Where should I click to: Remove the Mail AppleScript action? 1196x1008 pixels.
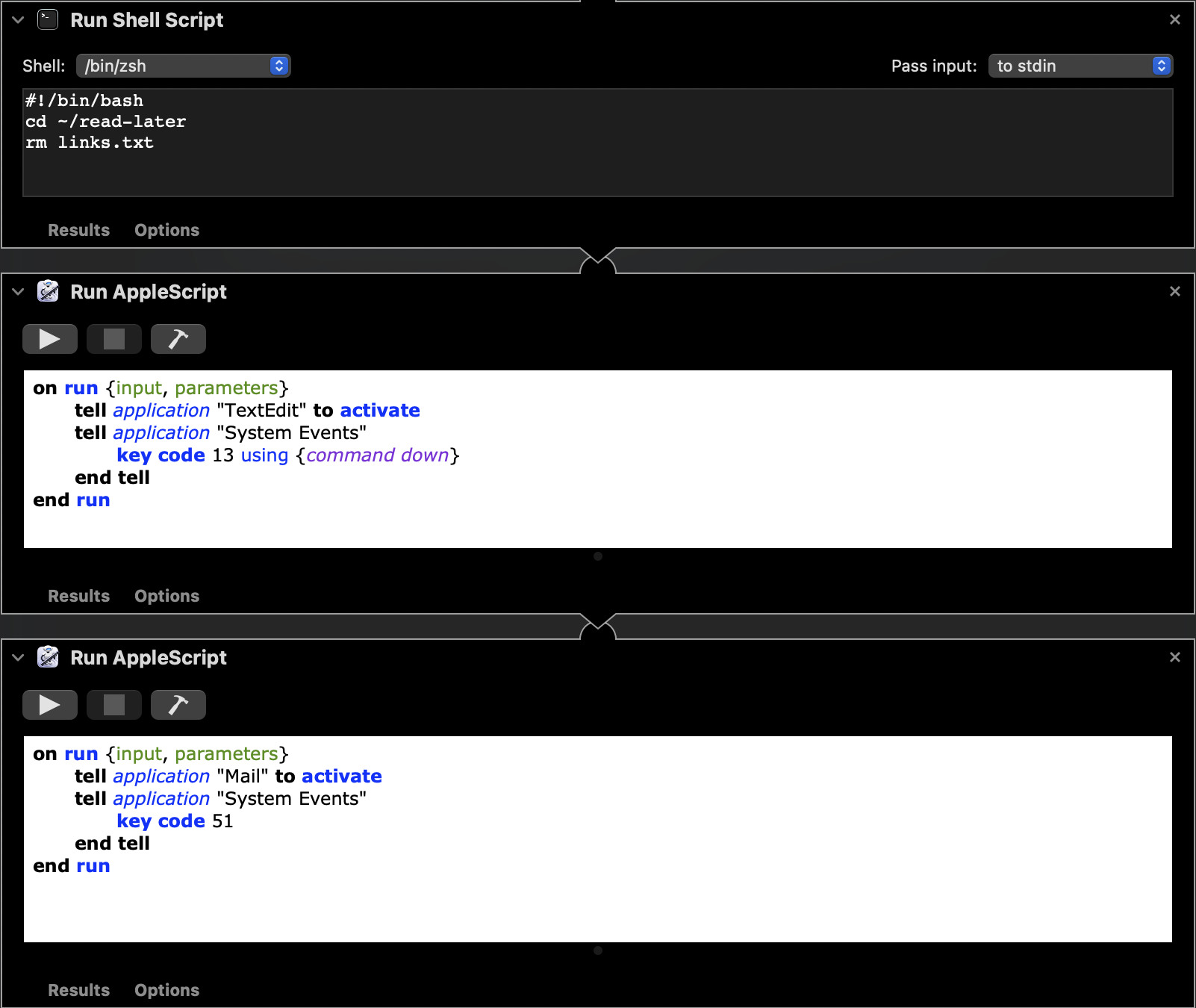coord(1174,658)
